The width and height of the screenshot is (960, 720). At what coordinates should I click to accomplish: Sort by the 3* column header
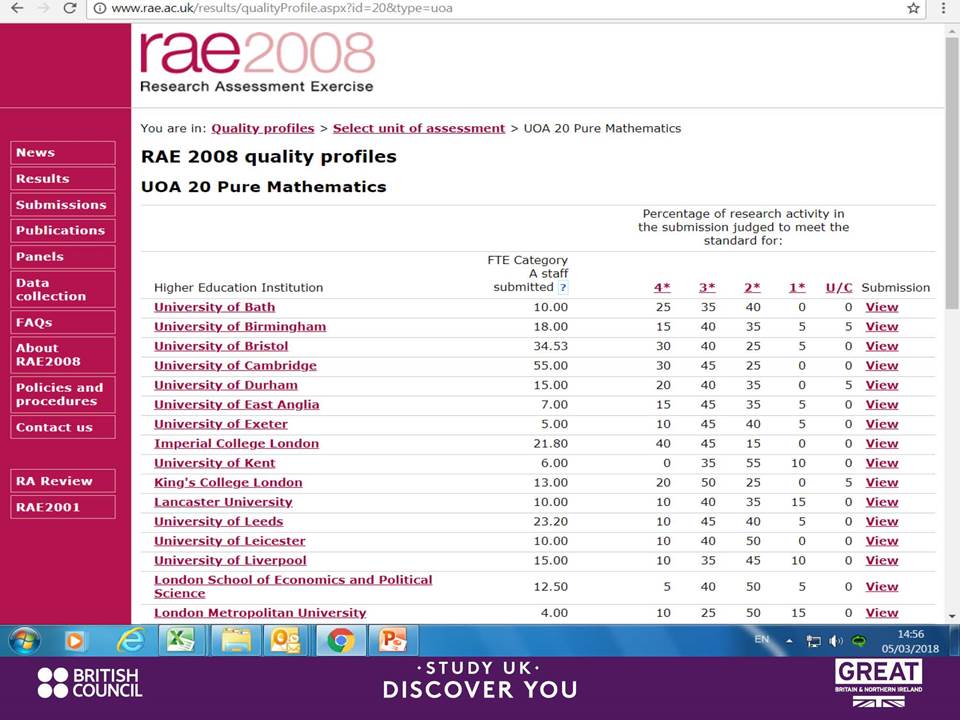(x=707, y=288)
